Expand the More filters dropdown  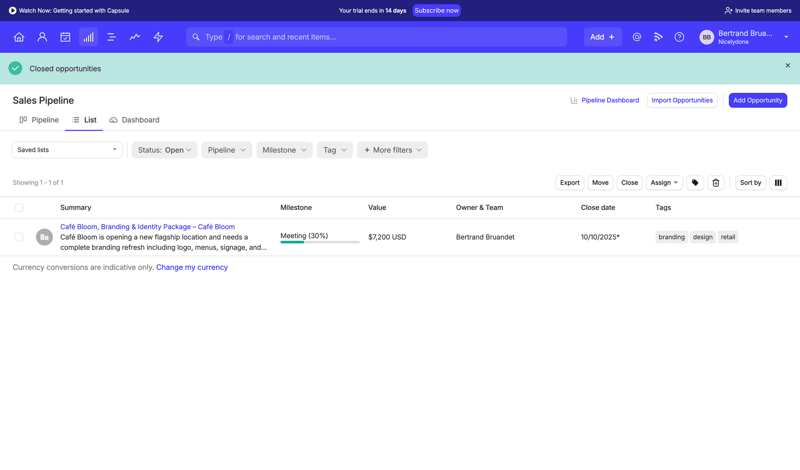pyautogui.click(x=392, y=150)
